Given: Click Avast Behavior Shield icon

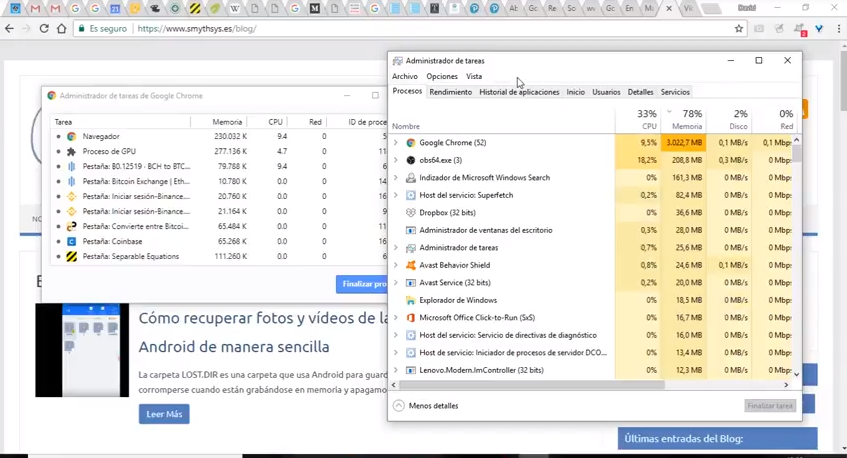Looking at the screenshot, I should click(411, 265).
